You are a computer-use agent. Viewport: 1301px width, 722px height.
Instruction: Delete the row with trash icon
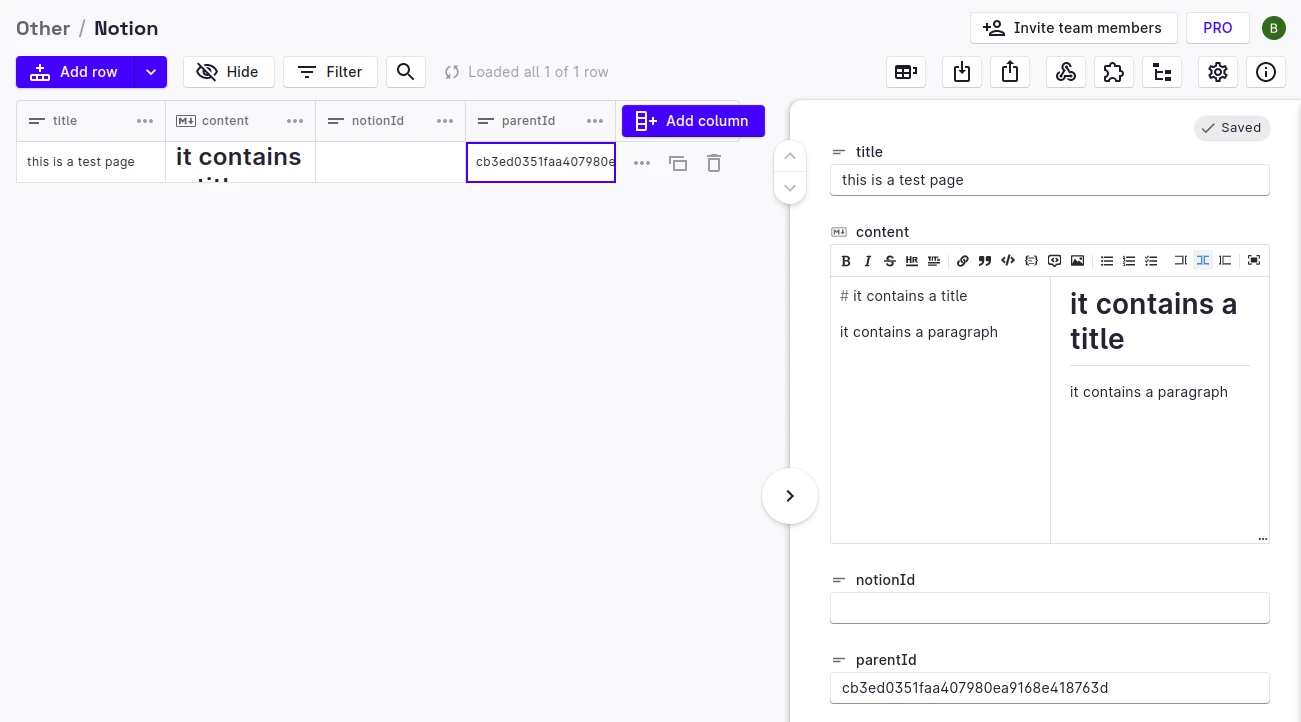tap(714, 163)
